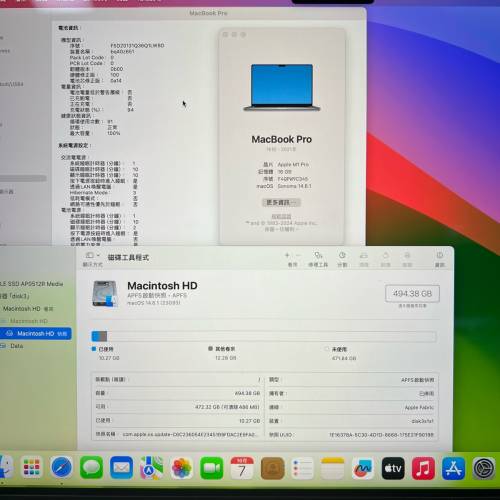Viewport: 500px width, 500px height.
Task: Click the Apple M1 Pro chip text
Action: click(293, 164)
